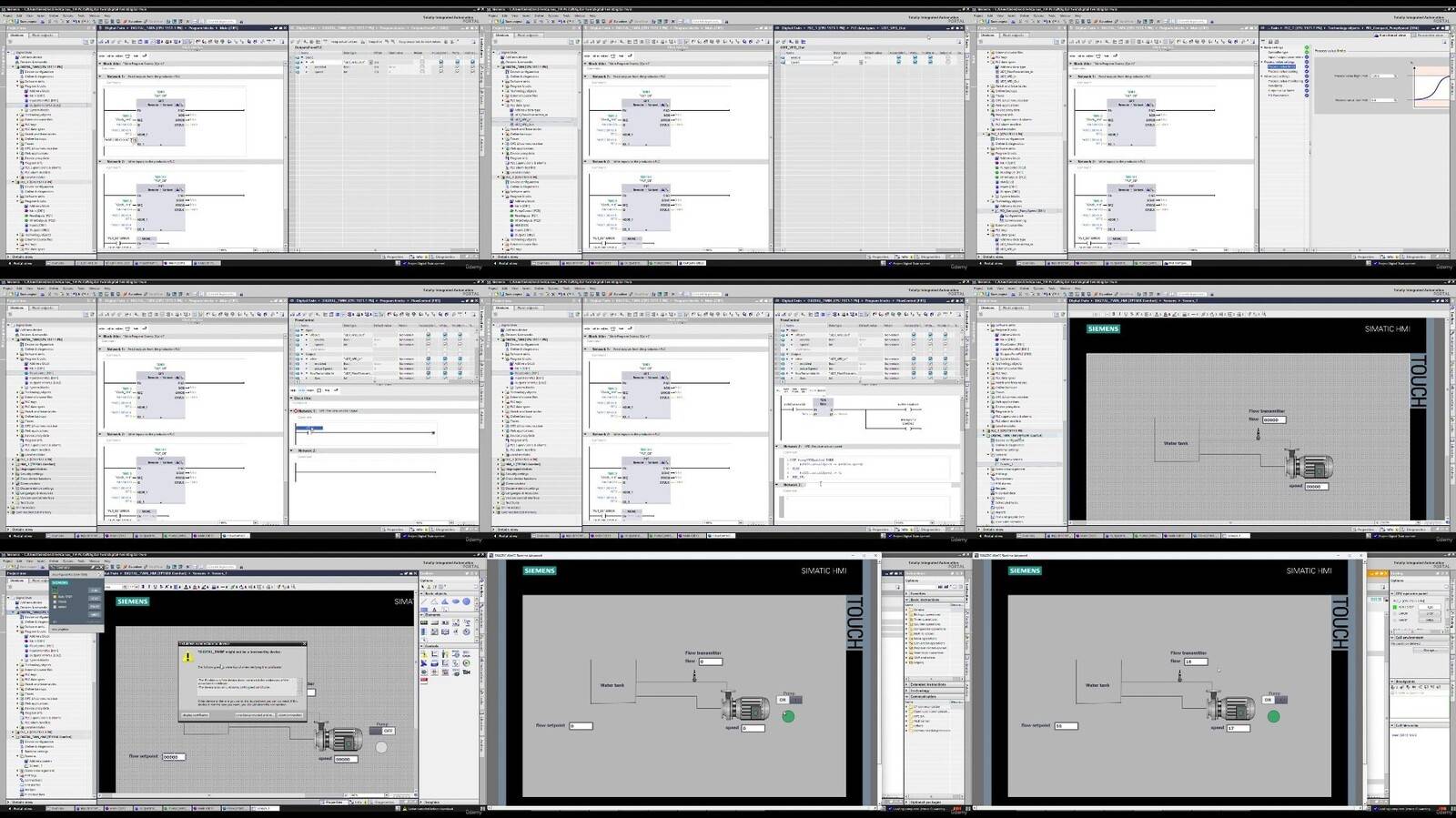Click the Change button under Call environment
Image resolution: width=1456 pixels, height=818 pixels.
tap(1431, 651)
